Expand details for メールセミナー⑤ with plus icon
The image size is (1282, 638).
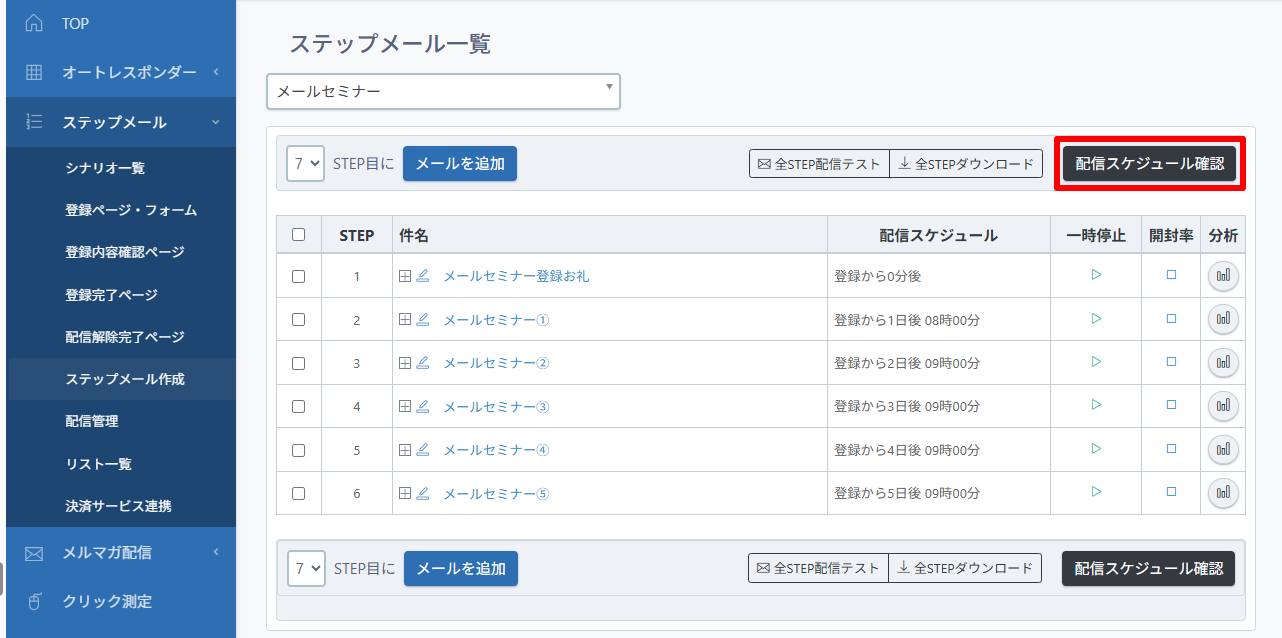(x=405, y=493)
